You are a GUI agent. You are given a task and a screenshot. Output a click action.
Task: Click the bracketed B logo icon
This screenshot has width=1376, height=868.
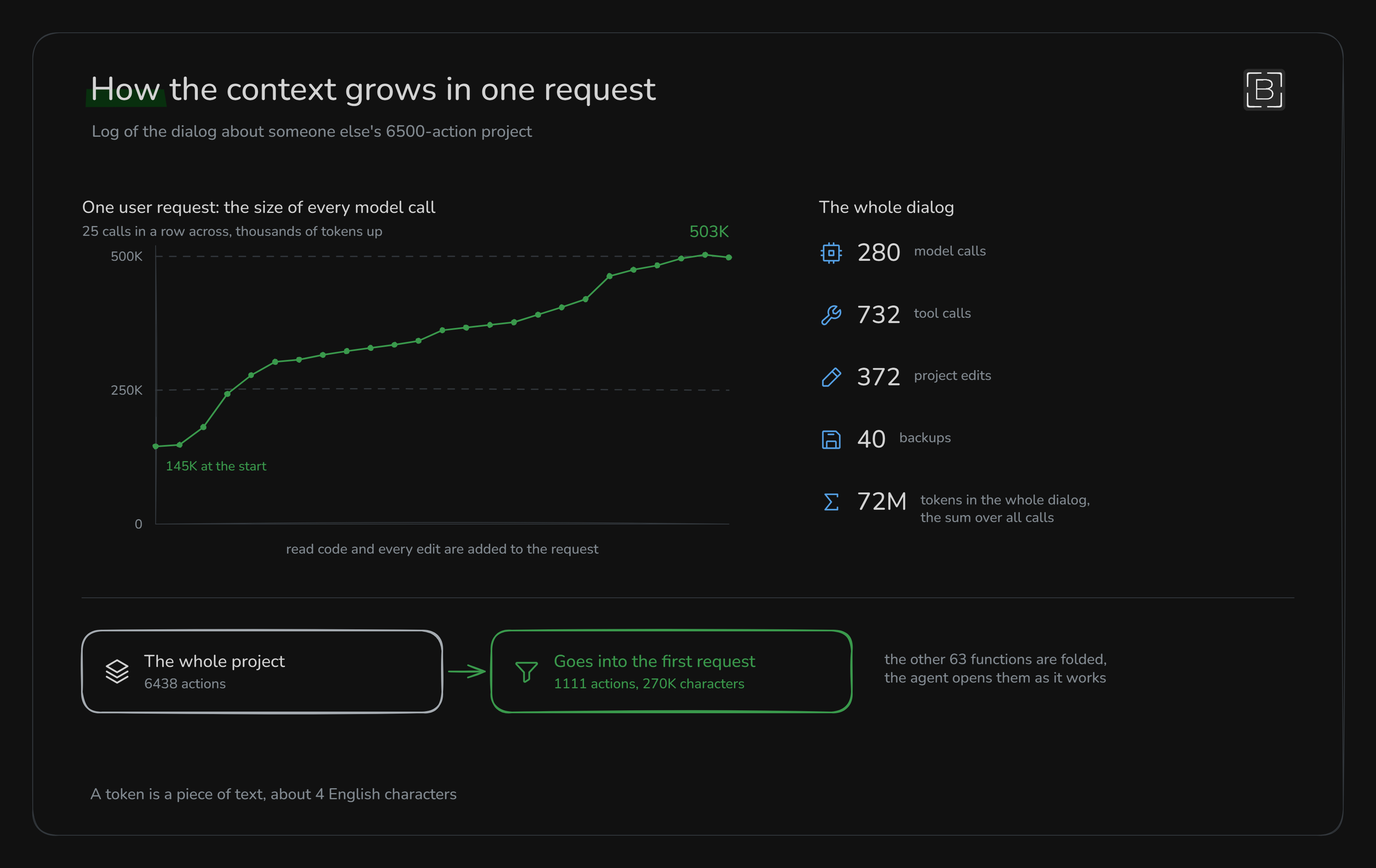coord(1264,90)
